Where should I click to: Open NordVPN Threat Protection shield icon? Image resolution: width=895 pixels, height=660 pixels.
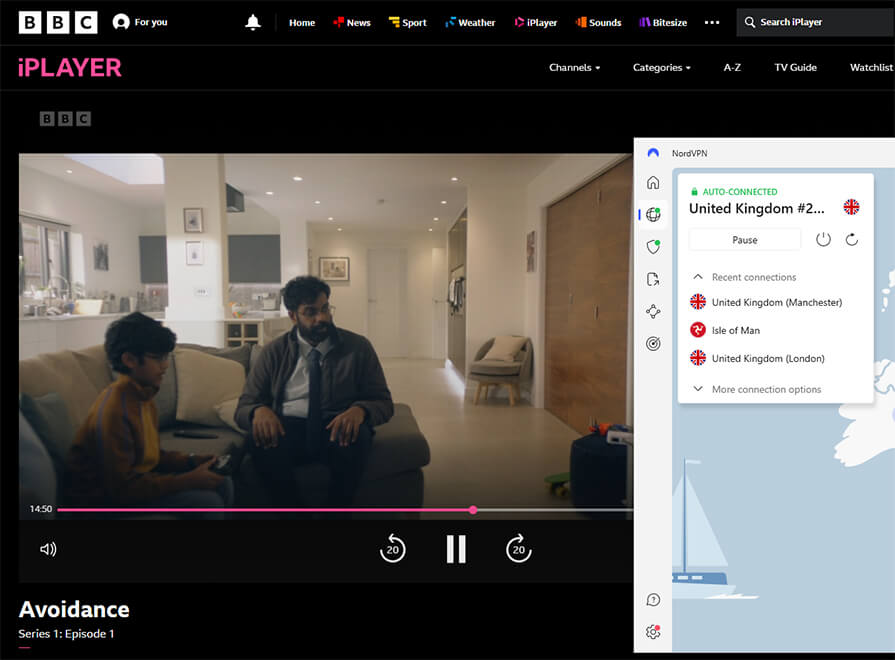(x=654, y=247)
